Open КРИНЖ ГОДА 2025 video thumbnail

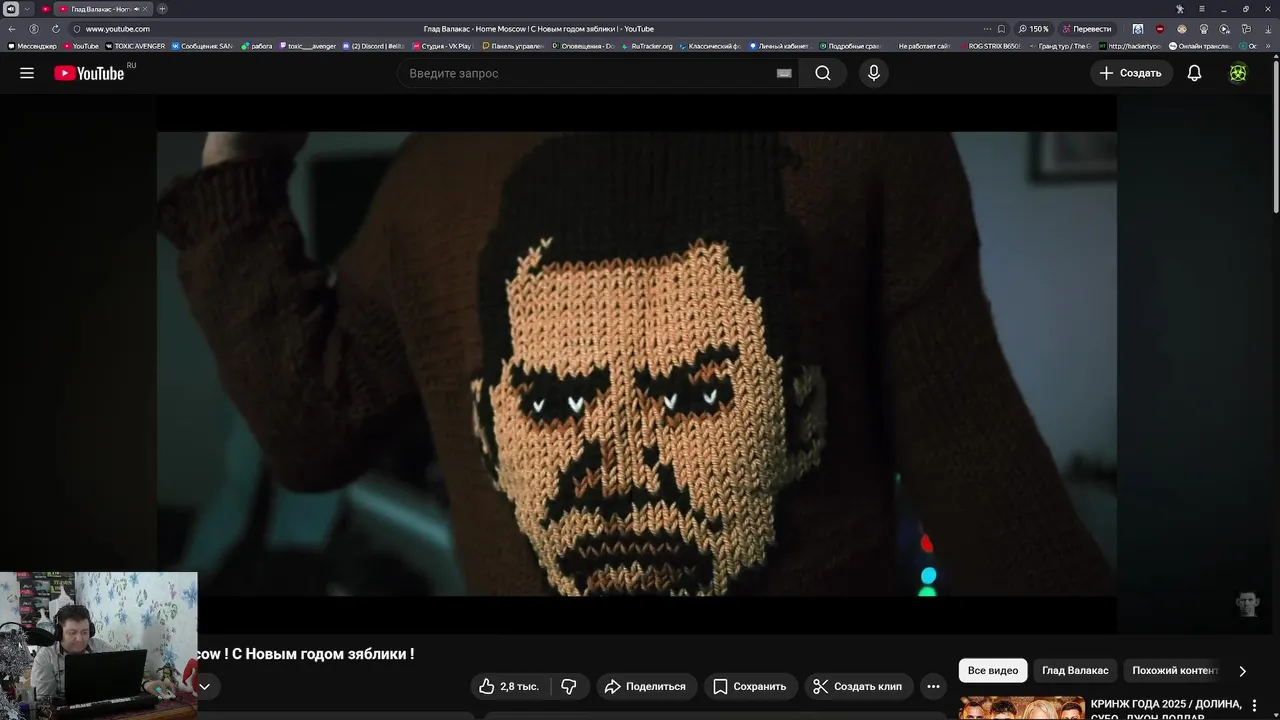click(1022, 708)
